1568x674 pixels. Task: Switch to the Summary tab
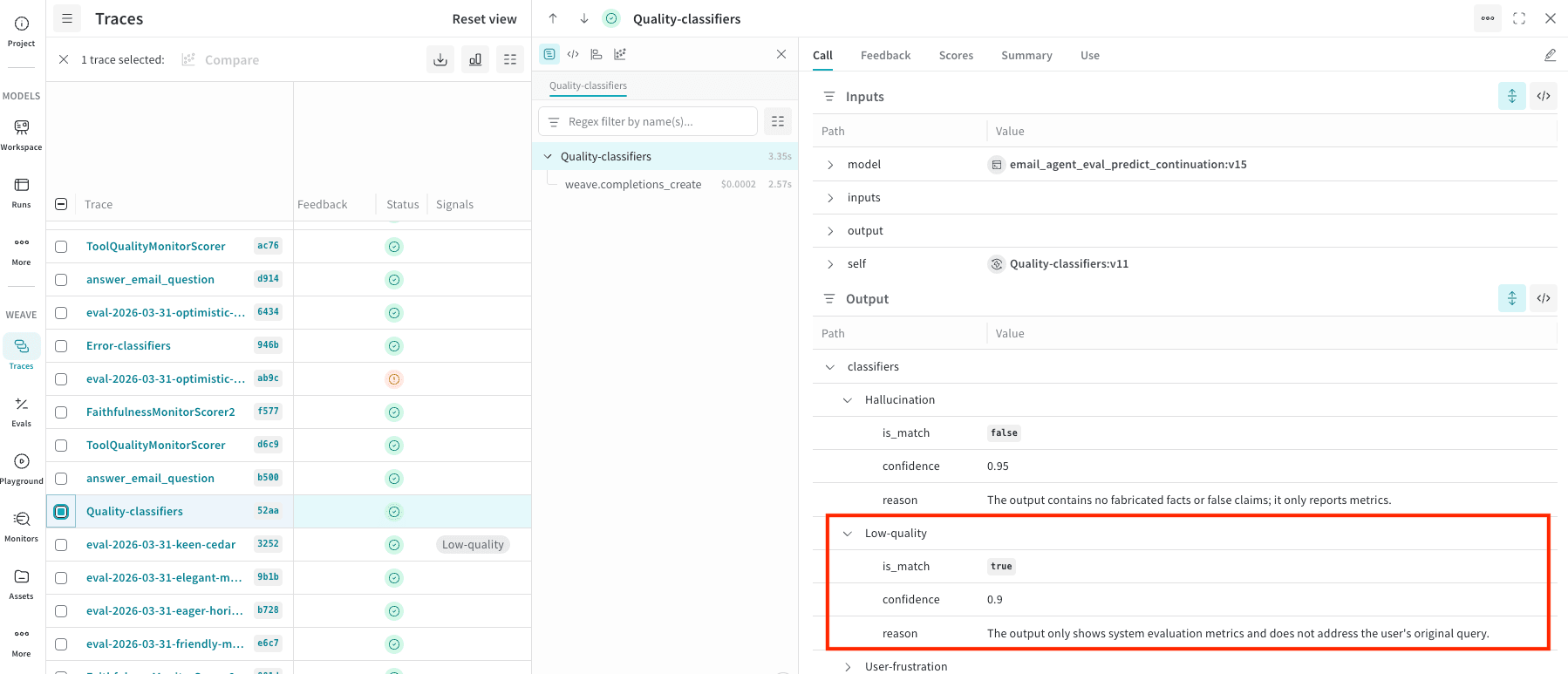click(x=1026, y=55)
